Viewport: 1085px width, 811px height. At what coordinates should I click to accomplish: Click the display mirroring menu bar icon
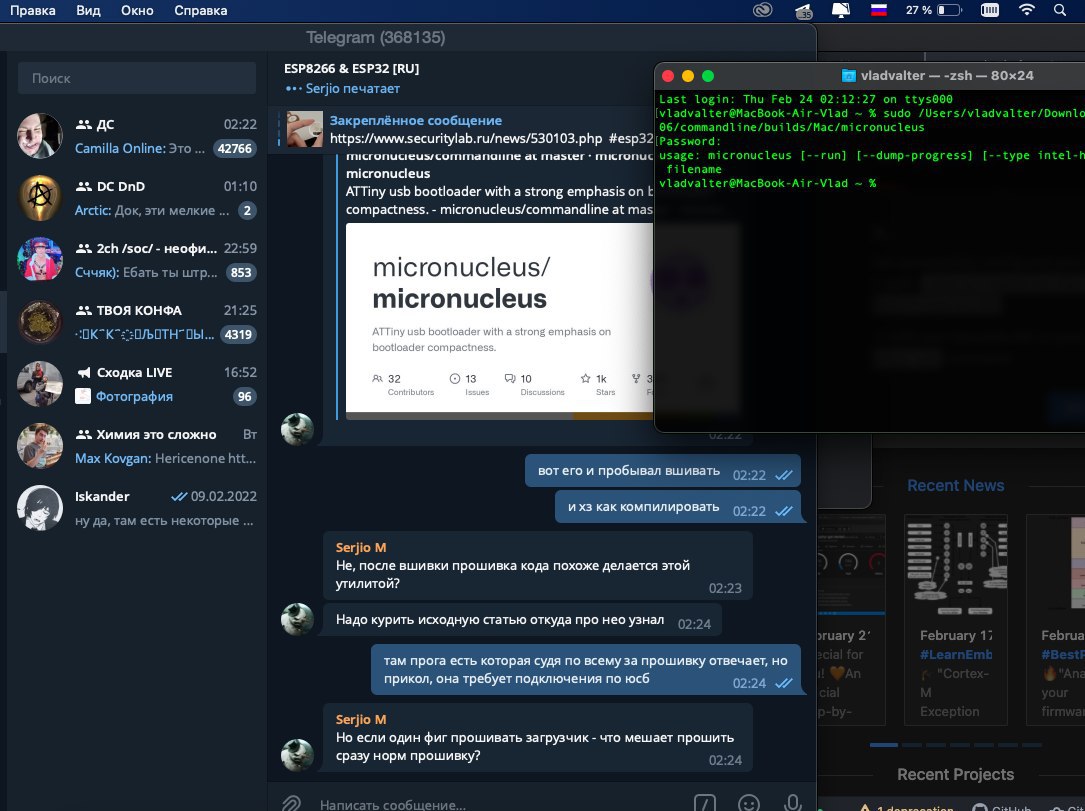[x=841, y=10]
